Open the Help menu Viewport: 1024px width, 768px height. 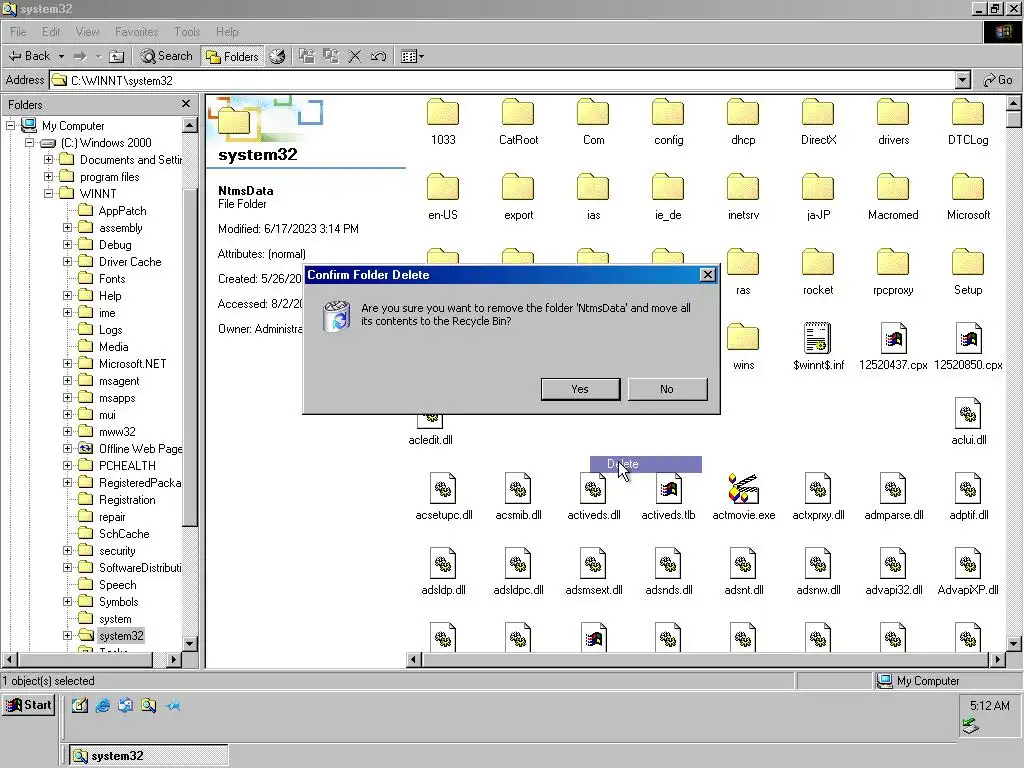point(227,31)
